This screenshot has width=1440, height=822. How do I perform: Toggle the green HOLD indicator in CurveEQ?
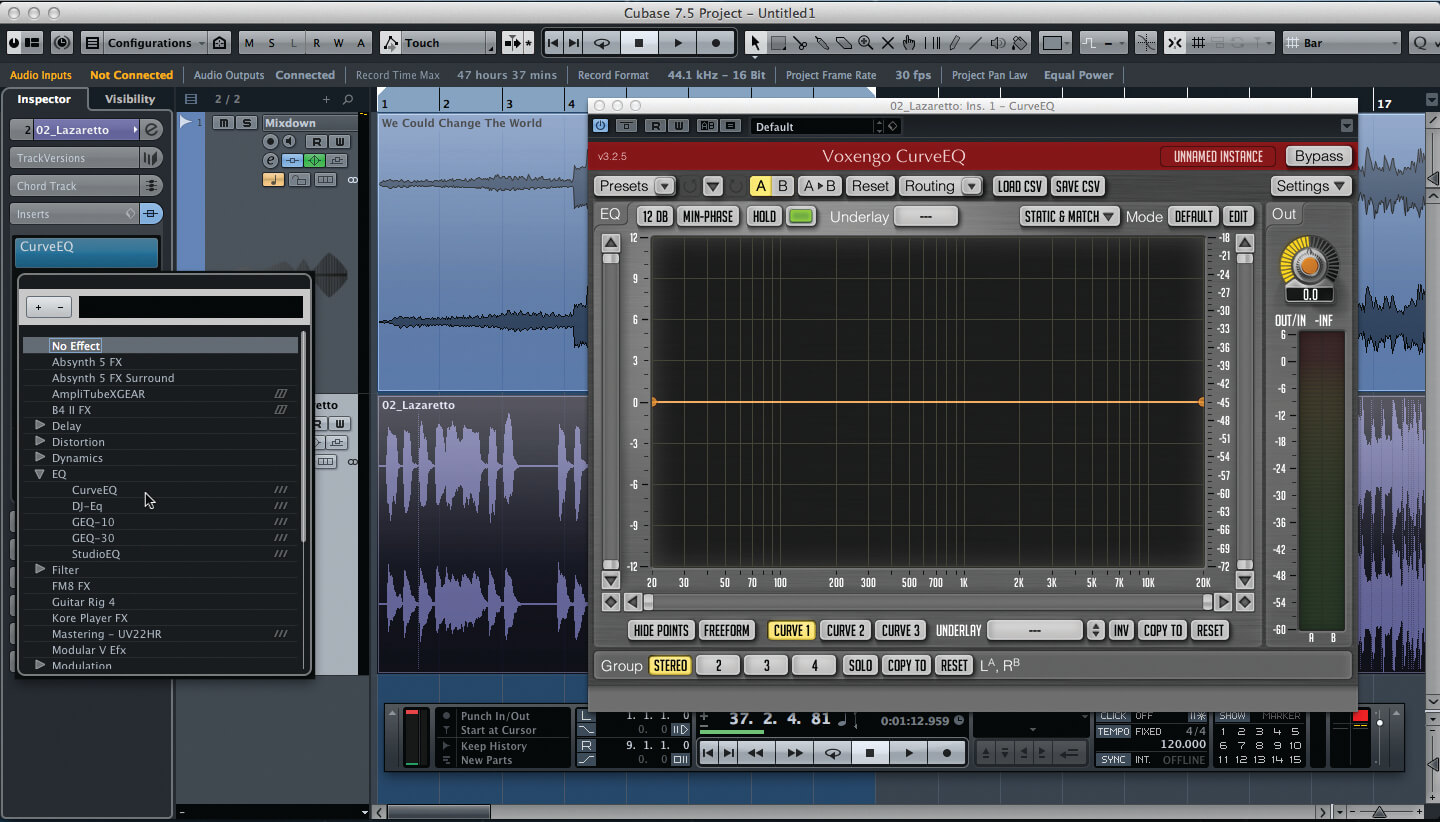(801, 216)
